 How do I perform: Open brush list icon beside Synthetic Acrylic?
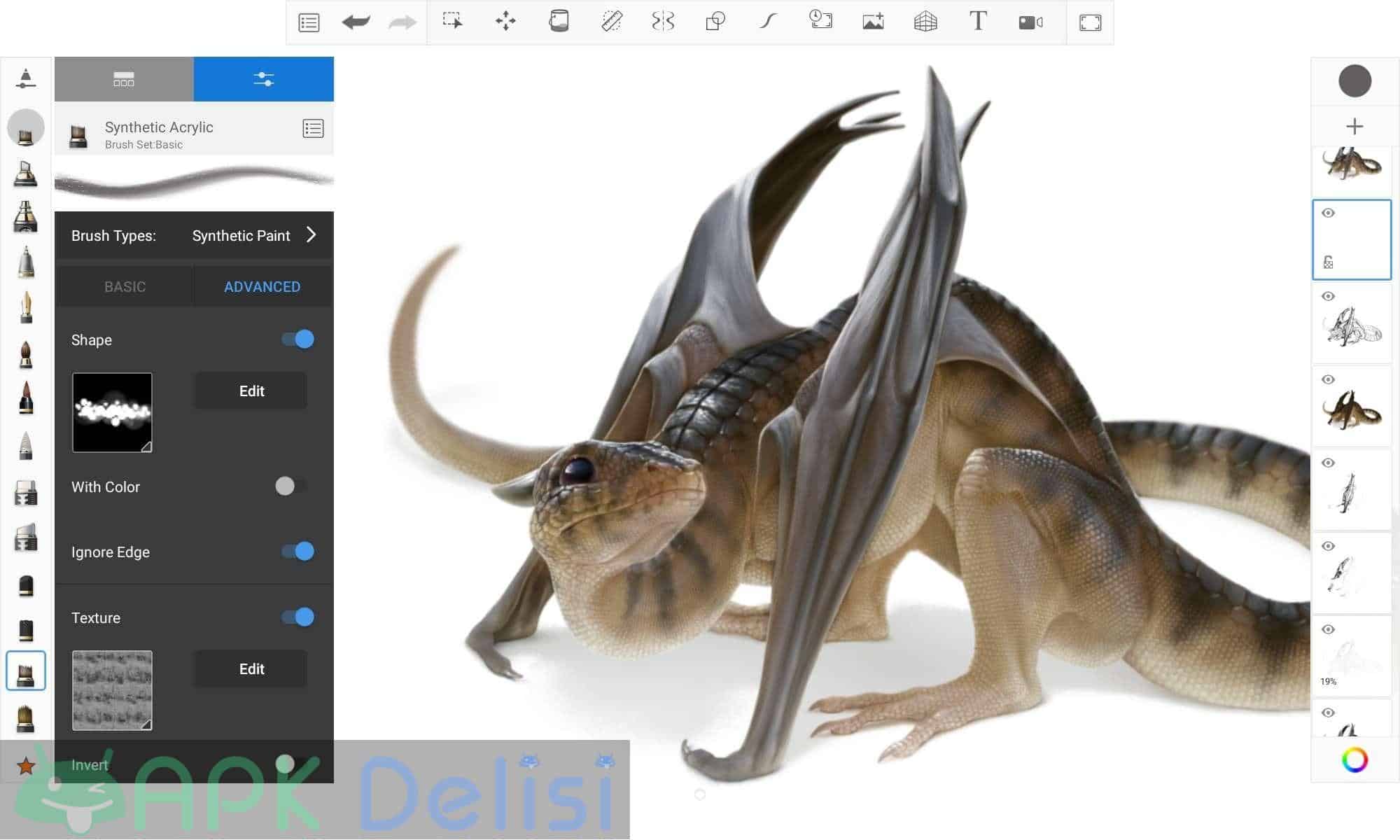tap(313, 129)
